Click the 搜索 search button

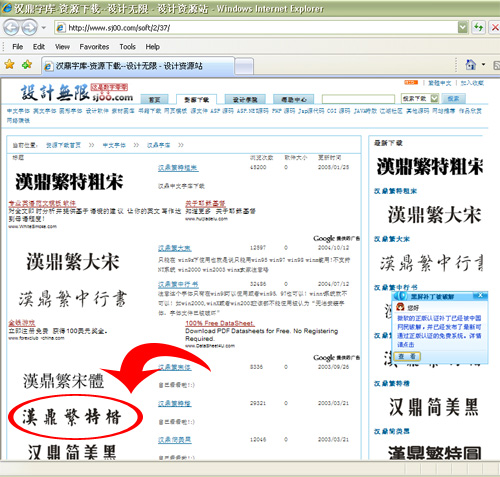[x=453, y=99]
